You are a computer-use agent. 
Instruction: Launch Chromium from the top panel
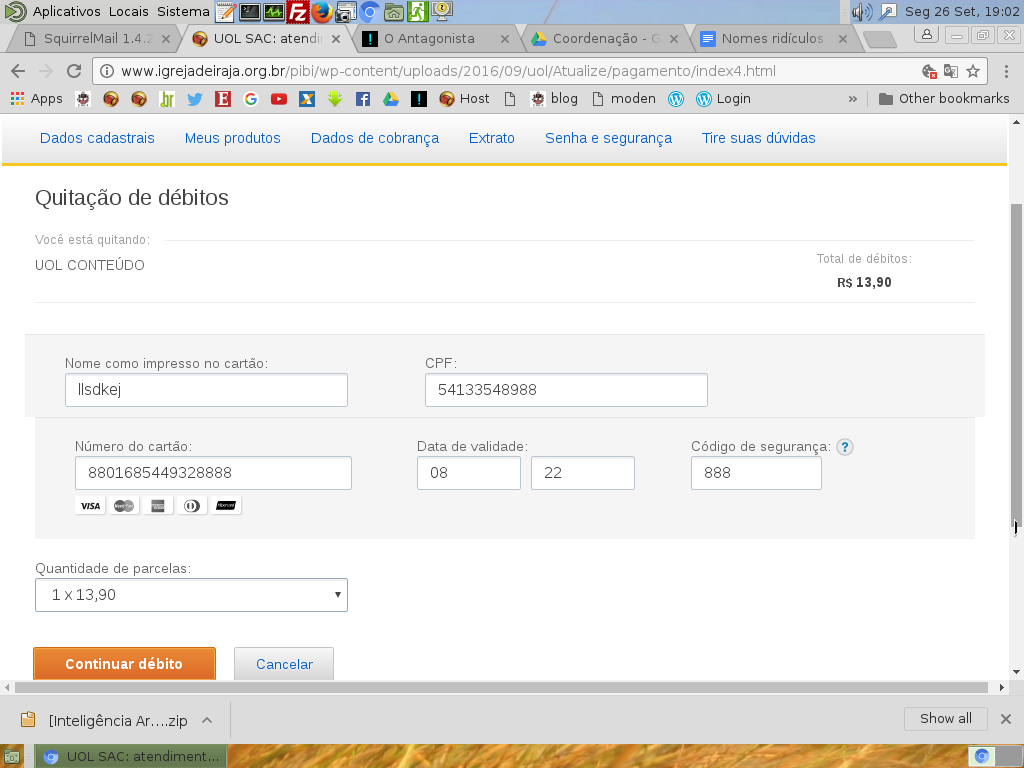click(370, 11)
